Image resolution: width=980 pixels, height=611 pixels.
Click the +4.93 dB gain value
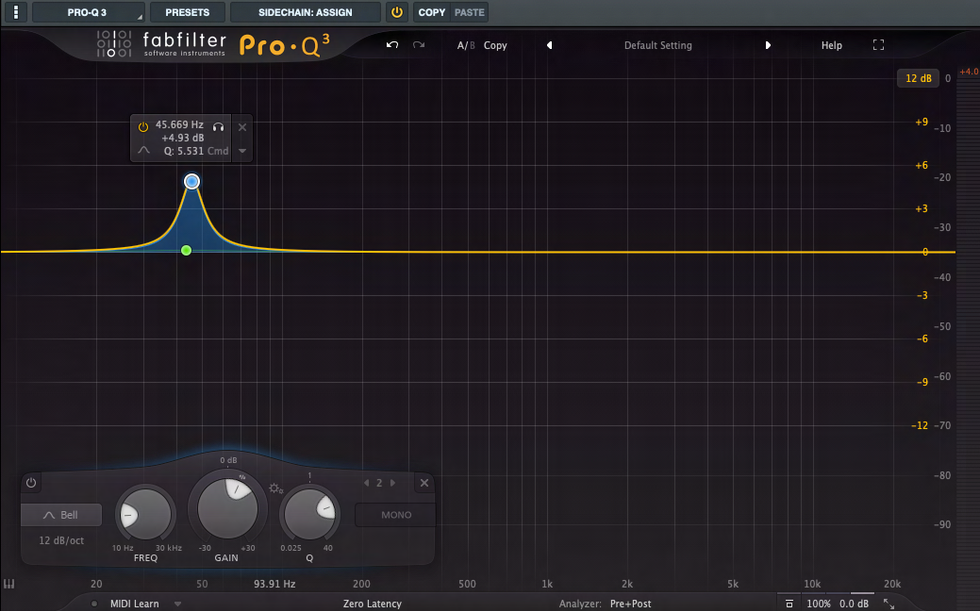coord(182,138)
